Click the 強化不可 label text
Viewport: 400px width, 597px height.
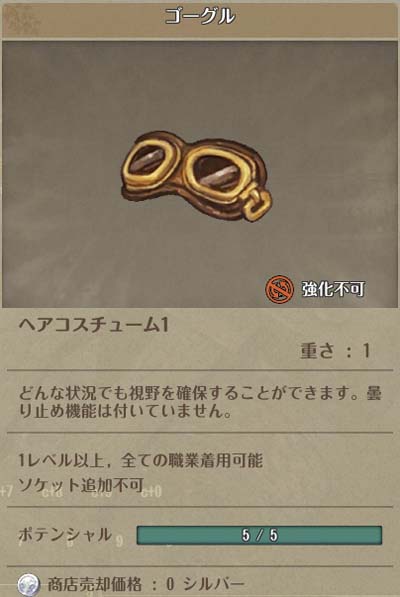(x=333, y=289)
